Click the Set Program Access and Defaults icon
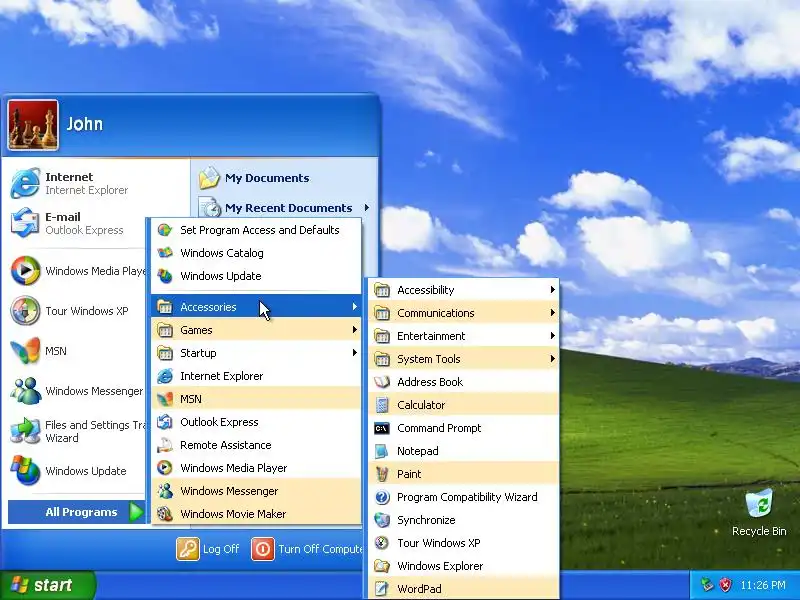The width and height of the screenshot is (800, 600). pyautogui.click(x=165, y=230)
